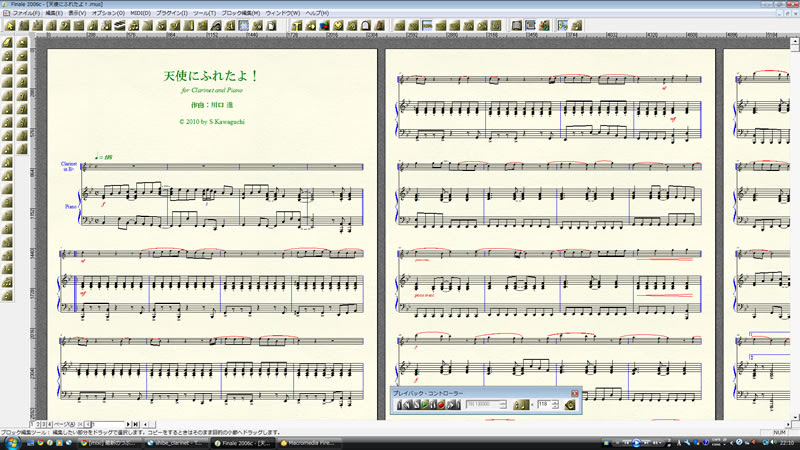The image size is (800, 450).
Task: Select the Resize percent tool
Action: coord(258,26)
